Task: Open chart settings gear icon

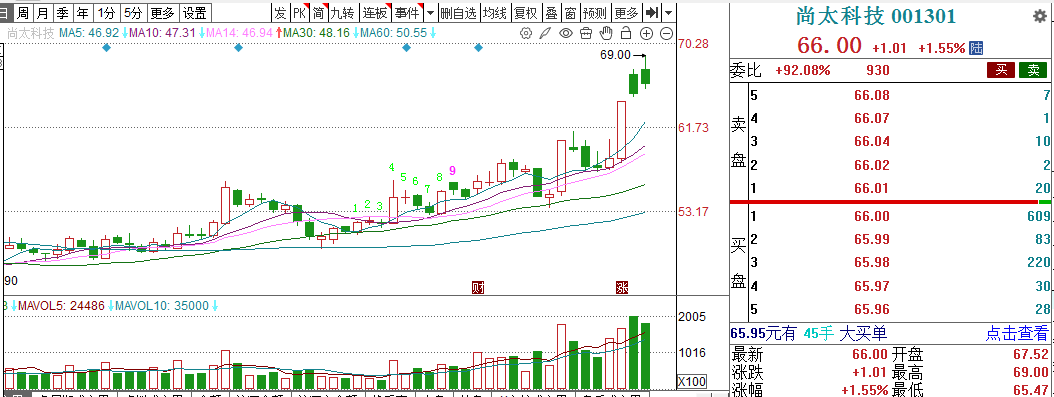Action: pyautogui.click(x=526, y=33)
